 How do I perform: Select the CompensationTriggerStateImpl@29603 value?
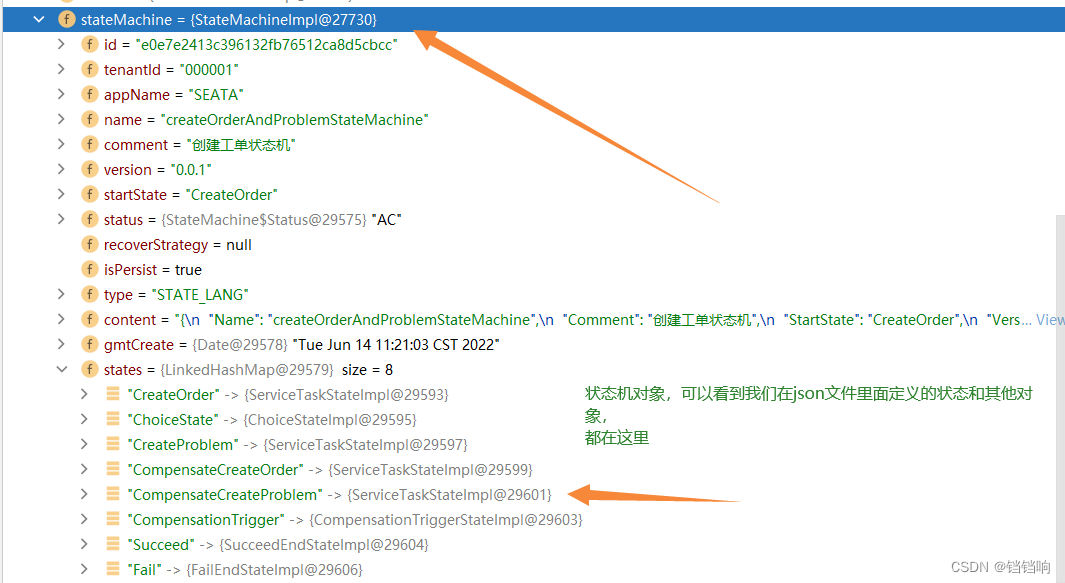click(446, 520)
